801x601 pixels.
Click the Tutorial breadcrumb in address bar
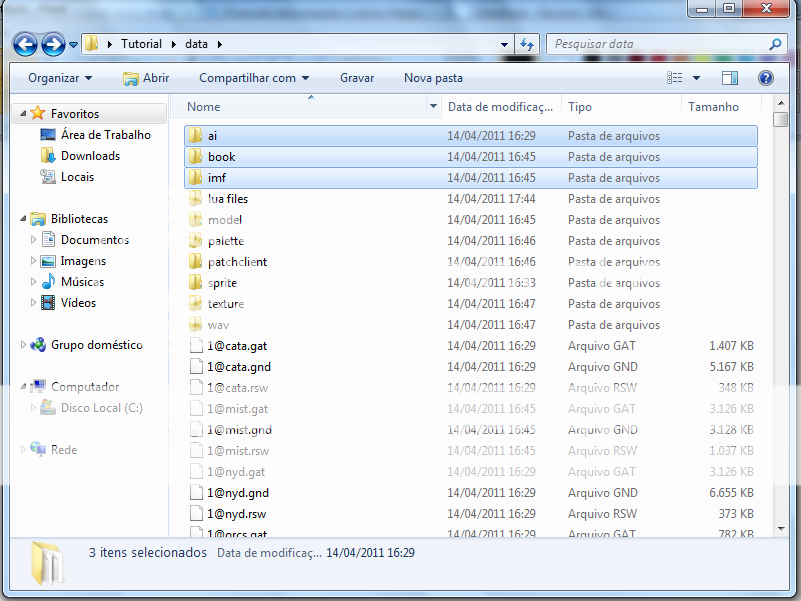141,44
